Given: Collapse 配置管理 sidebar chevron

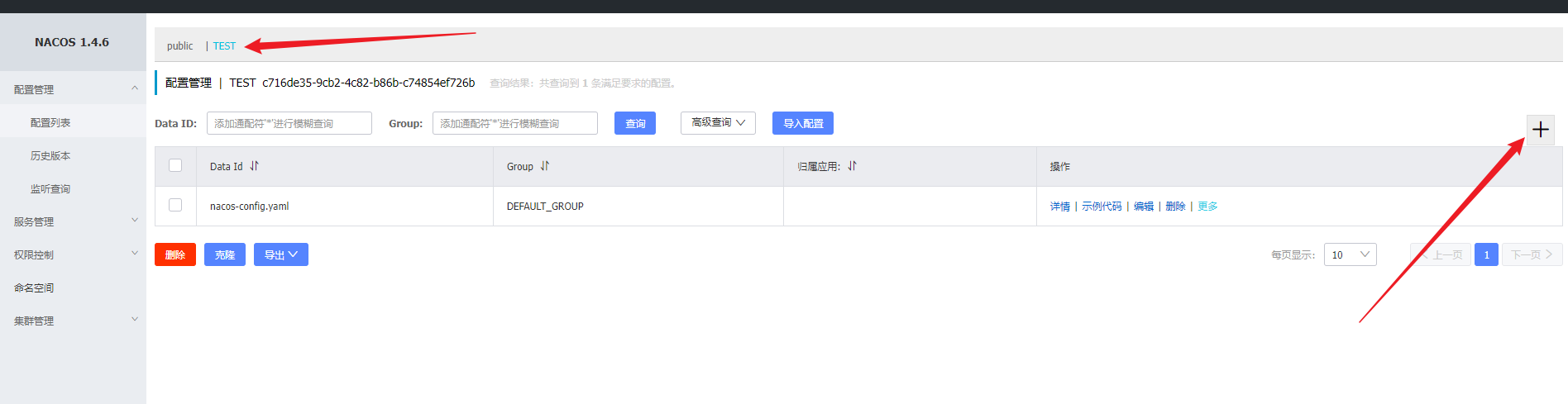Looking at the screenshot, I should coord(135,88).
